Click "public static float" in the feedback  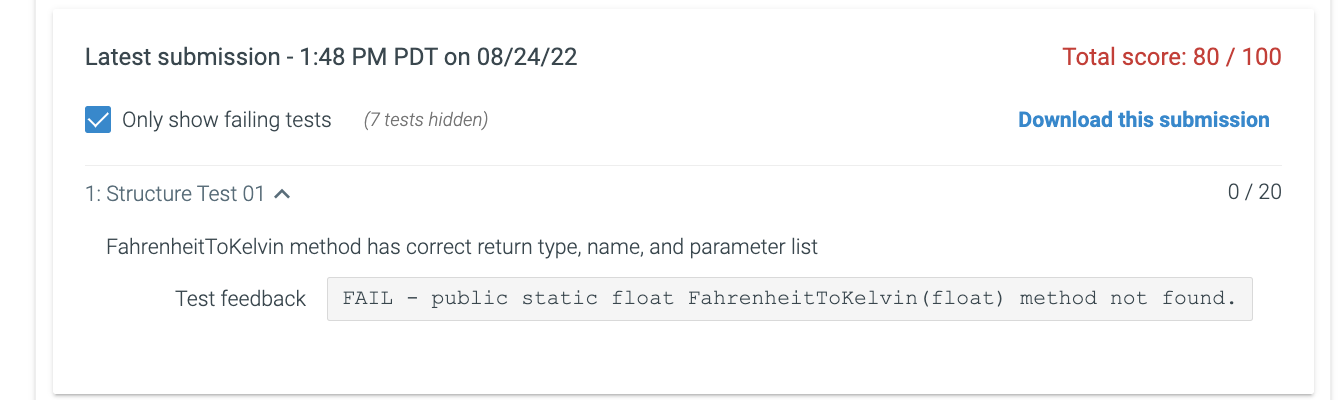coord(553,298)
